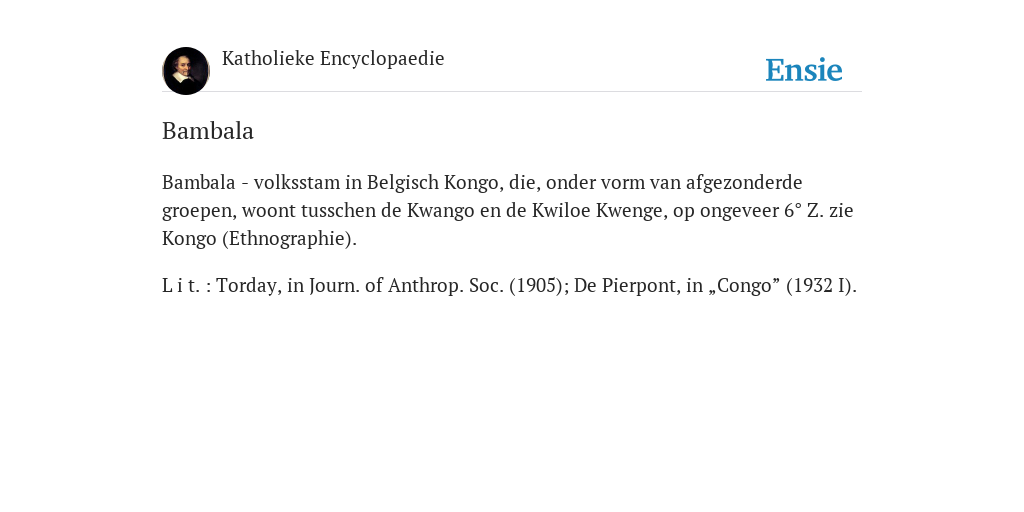Click the 'L i t.' literature label

coord(181,286)
